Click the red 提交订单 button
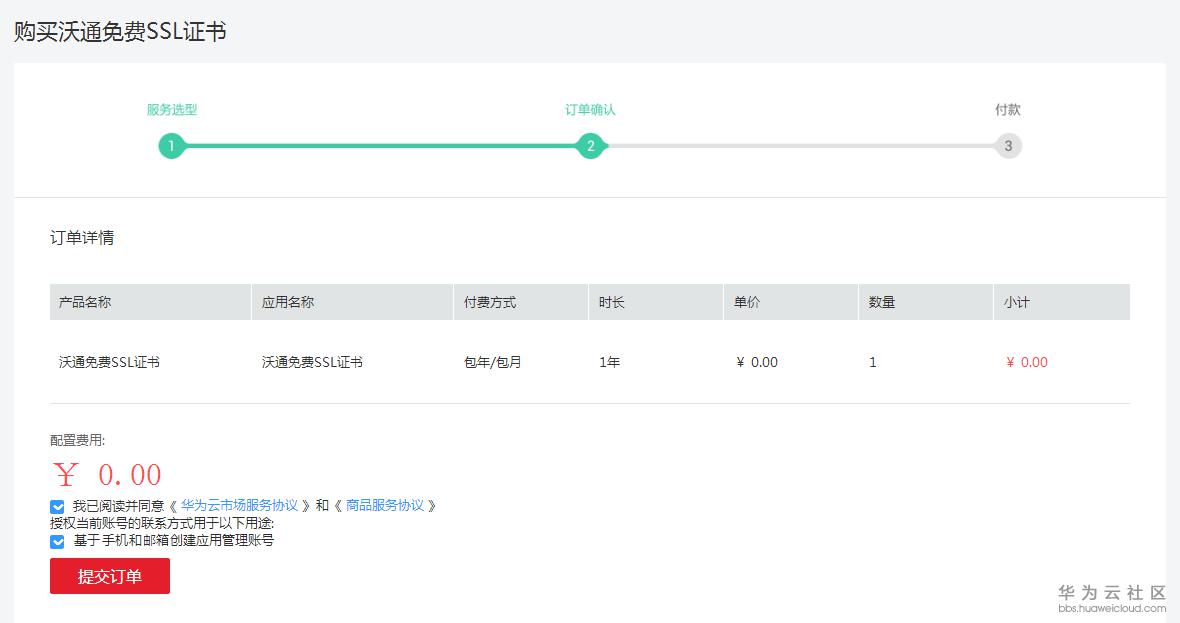 pos(109,576)
